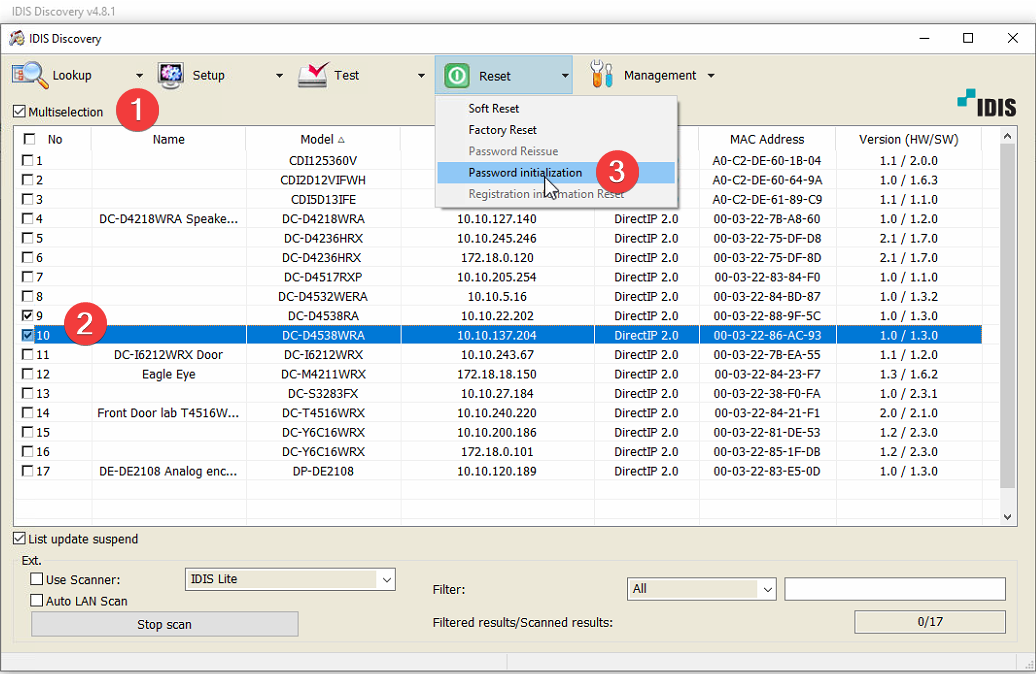1036x674 pixels.
Task: Click model cell CDI5D13IFE
Action: 323,200
